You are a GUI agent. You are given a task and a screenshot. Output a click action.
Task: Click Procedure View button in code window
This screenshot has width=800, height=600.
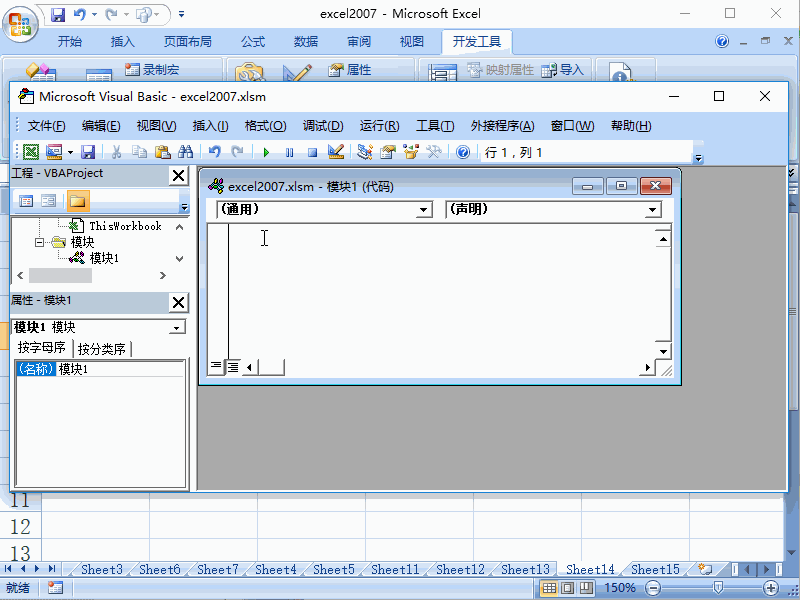pyautogui.click(x=216, y=366)
